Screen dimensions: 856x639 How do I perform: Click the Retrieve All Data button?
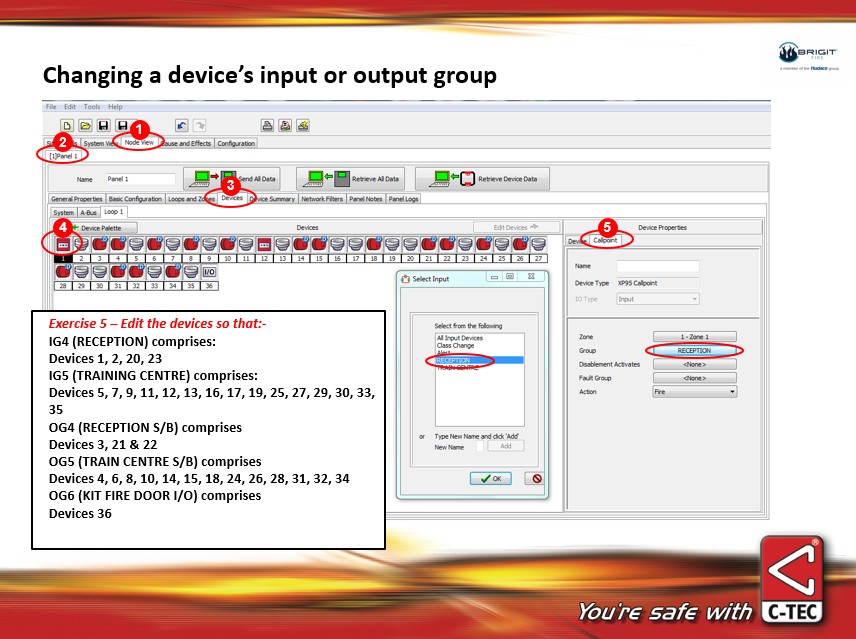click(x=354, y=179)
